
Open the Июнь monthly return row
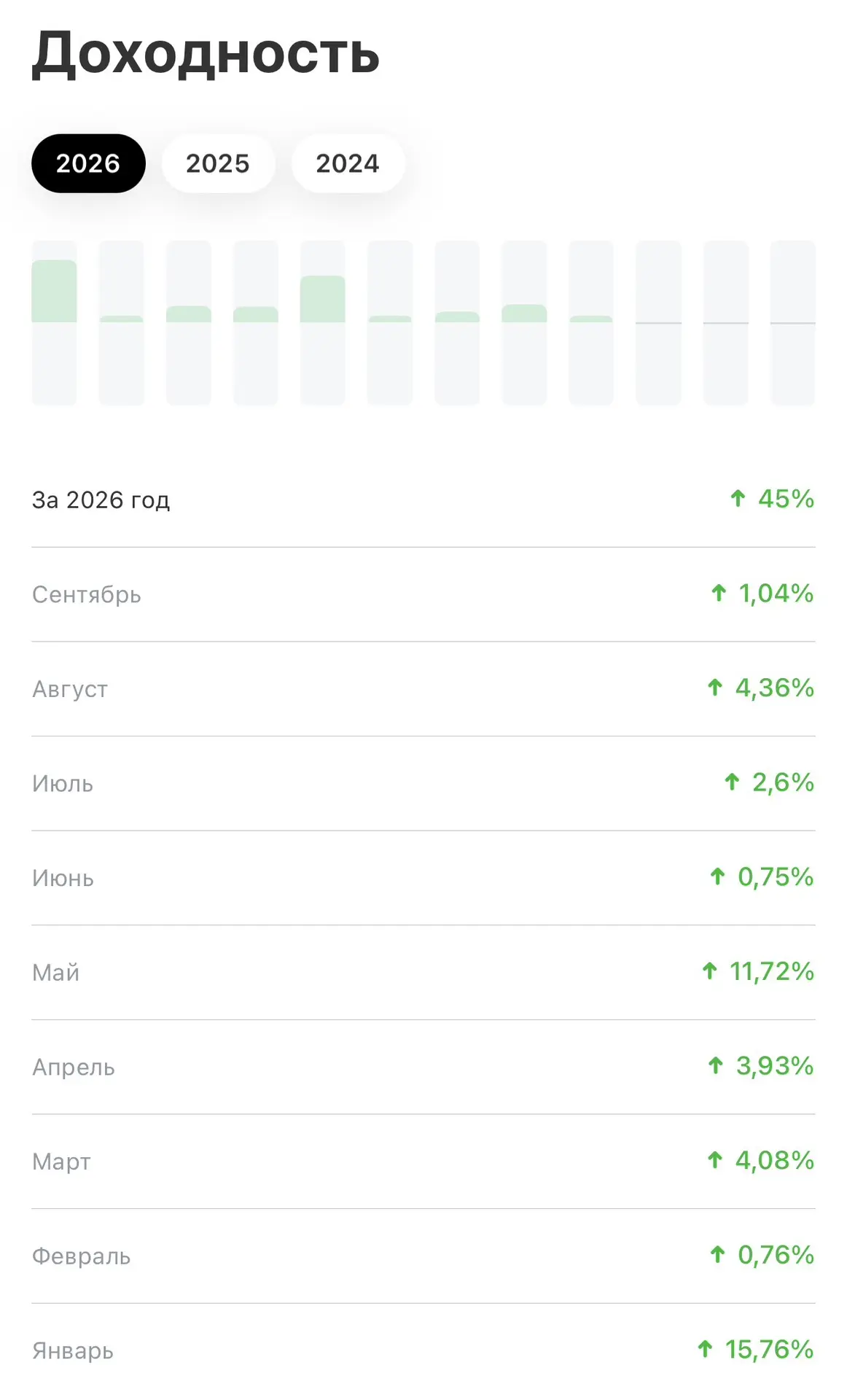[x=423, y=878]
